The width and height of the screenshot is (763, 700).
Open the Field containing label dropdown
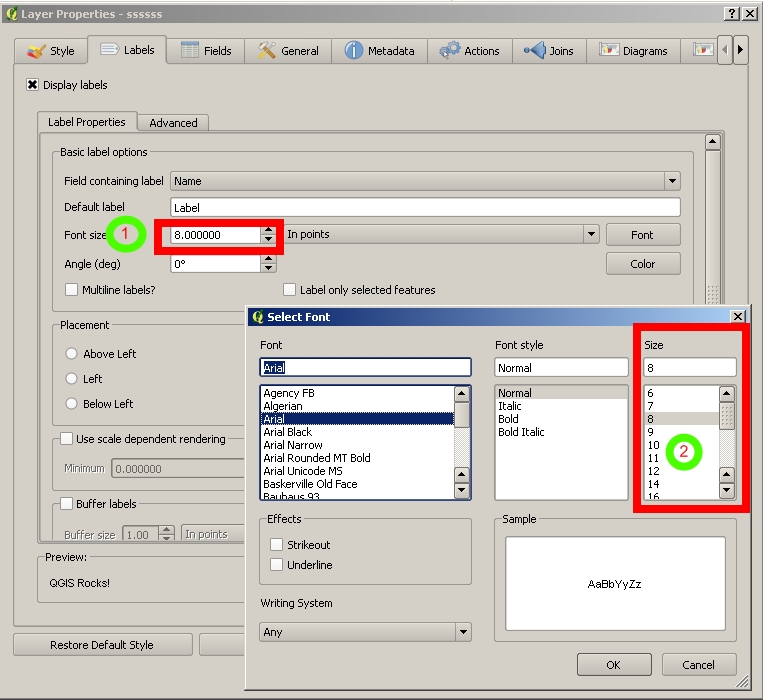point(672,181)
